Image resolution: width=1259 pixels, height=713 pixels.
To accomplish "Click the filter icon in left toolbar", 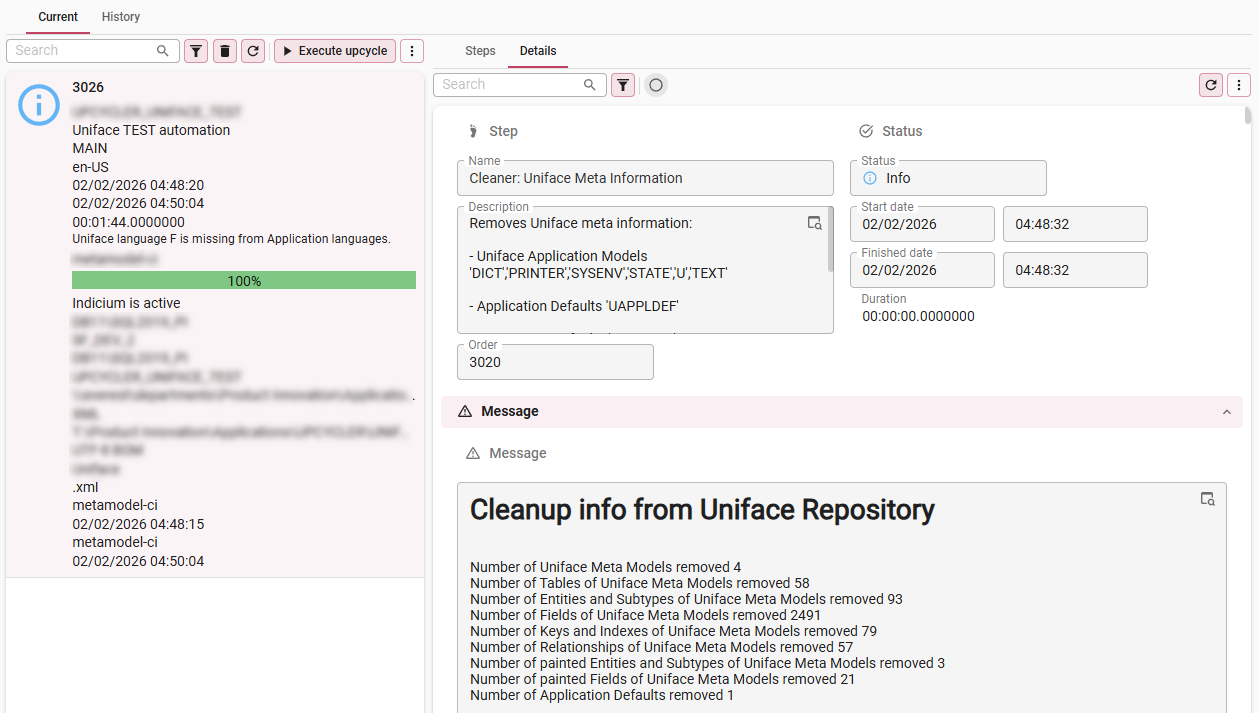I will click(x=196, y=51).
